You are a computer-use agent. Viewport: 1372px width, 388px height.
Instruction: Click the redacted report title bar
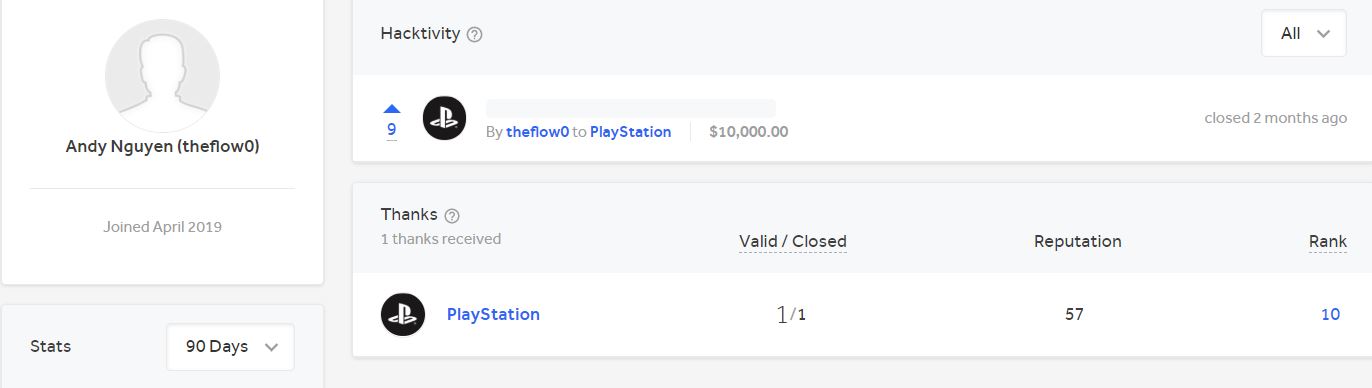tap(630, 108)
